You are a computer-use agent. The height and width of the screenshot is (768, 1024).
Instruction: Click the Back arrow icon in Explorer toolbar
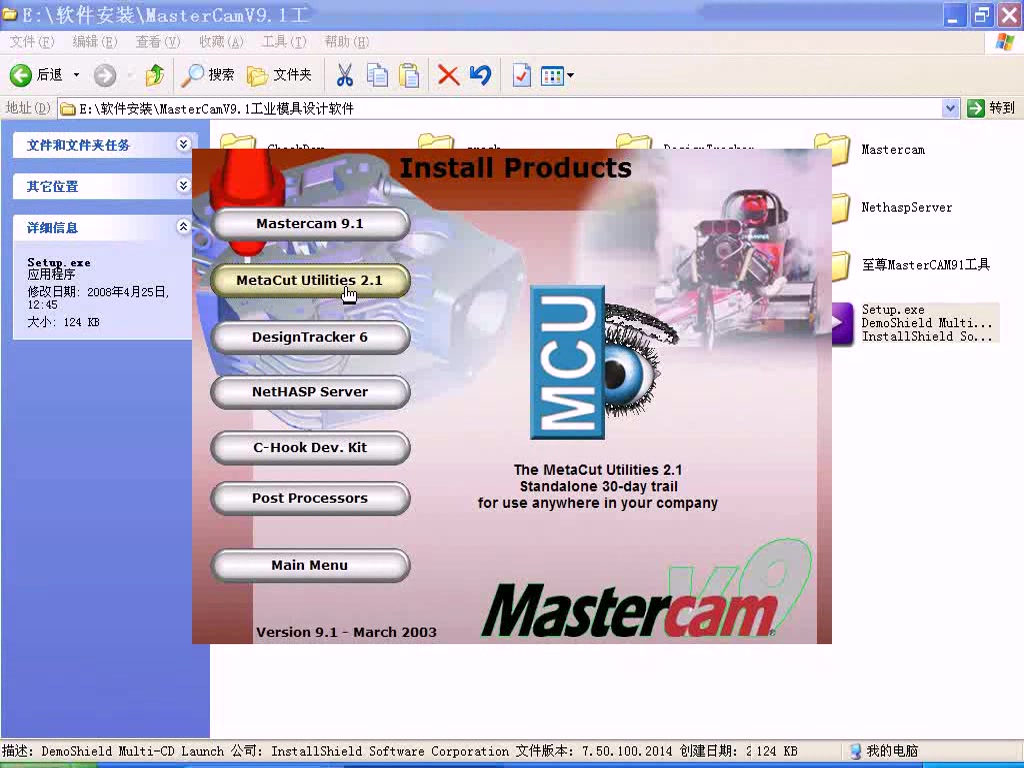point(20,75)
